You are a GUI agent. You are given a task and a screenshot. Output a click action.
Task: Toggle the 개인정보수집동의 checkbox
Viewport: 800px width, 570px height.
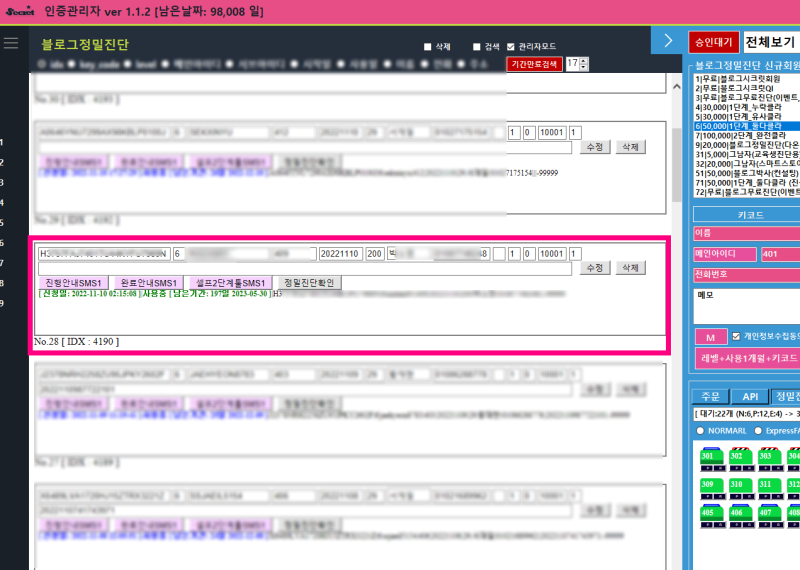[x=736, y=336]
